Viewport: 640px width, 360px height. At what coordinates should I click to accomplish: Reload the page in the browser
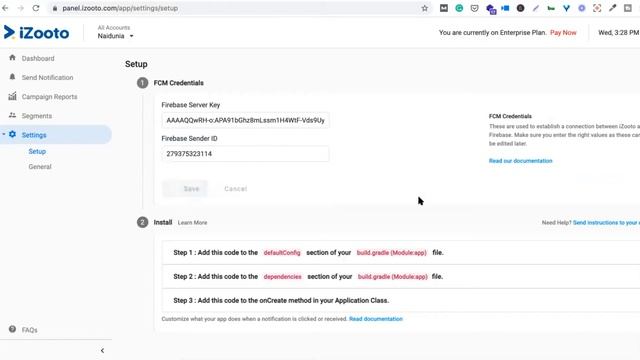[36, 8]
